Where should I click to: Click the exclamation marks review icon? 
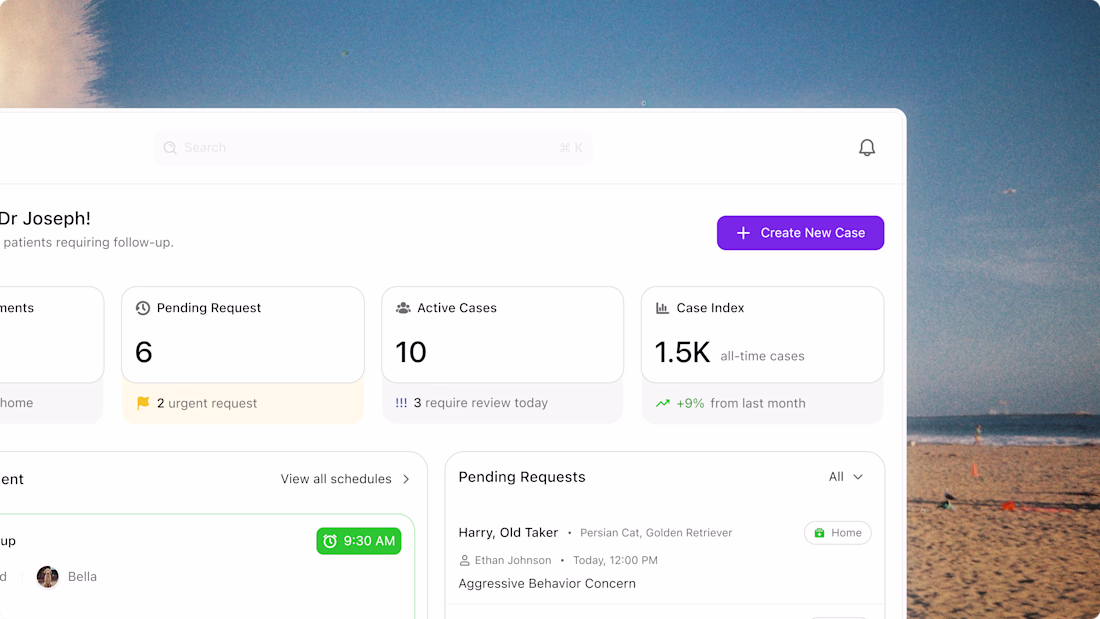point(401,403)
